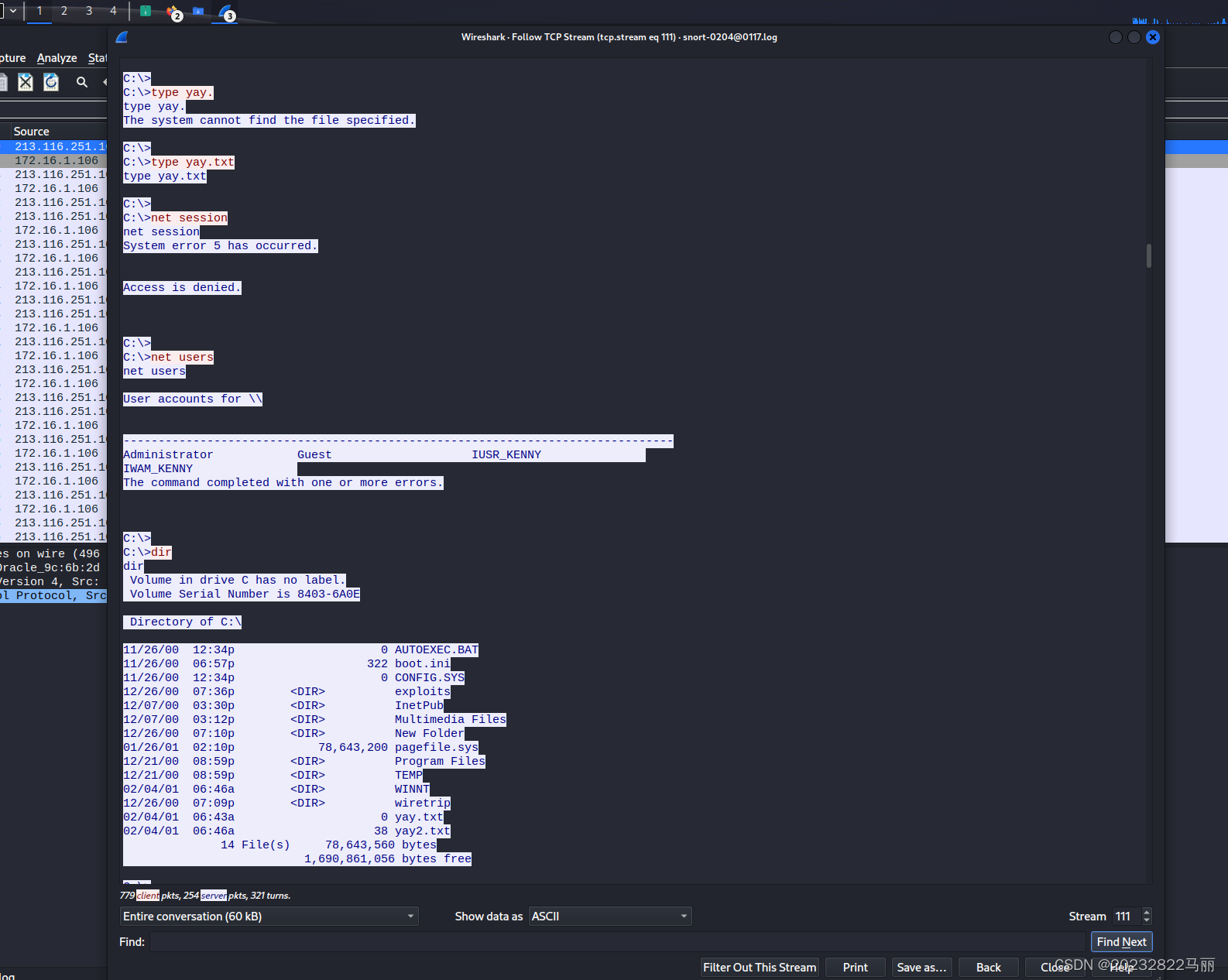Viewport: 1228px width, 980px height.
Task: Activate the Wireshark taskbar icon
Action: (225, 12)
